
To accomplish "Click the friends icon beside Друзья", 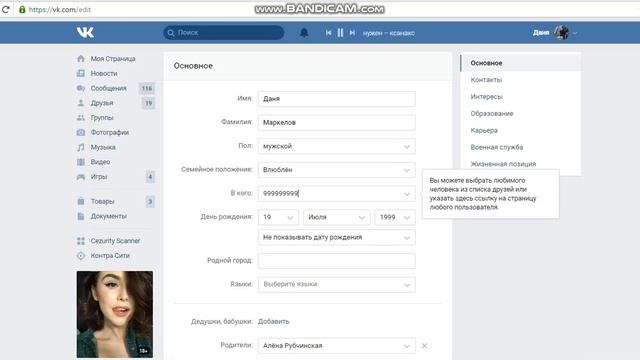I will point(81,102).
